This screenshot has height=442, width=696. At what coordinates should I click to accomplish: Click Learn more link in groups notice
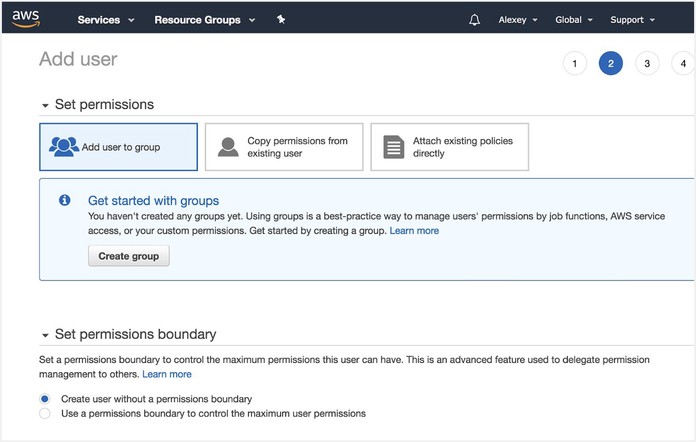pyautogui.click(x=414, y=231)
